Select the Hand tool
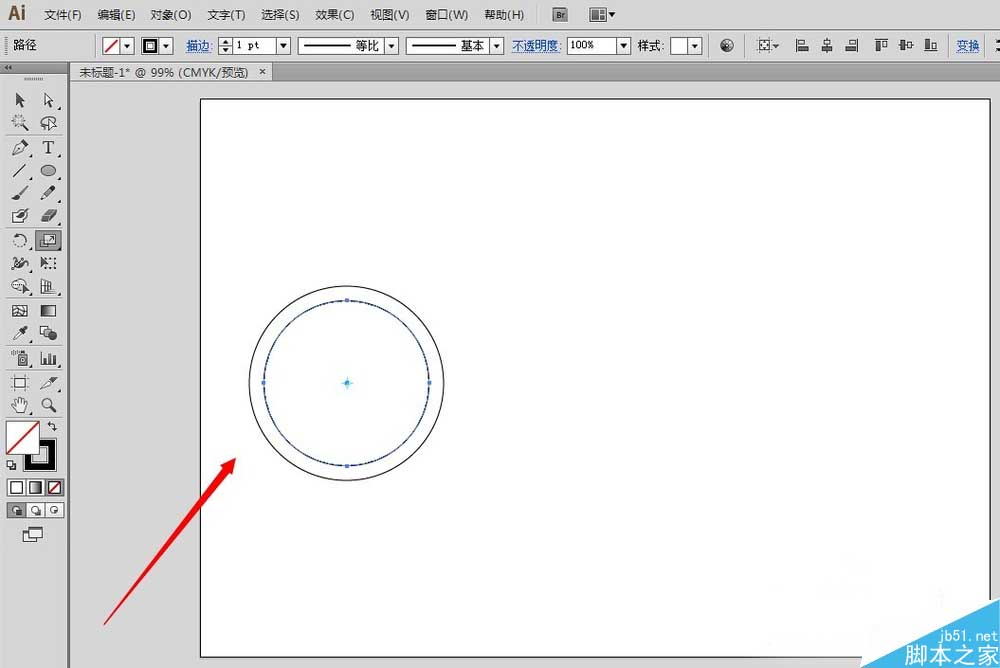The image size is (1000, 668). pyautogui.click(x=20, y=405)
